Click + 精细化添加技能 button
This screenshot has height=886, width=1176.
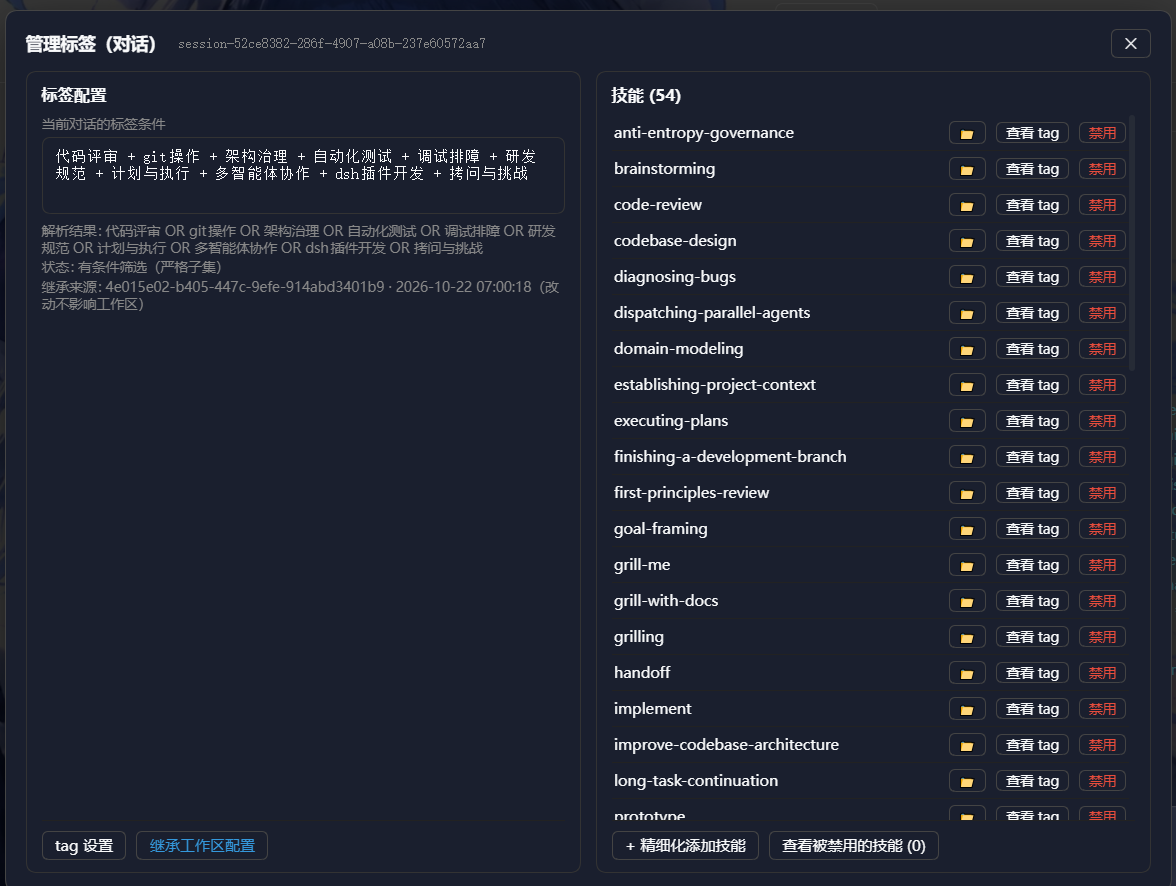[x=686, y=845]
